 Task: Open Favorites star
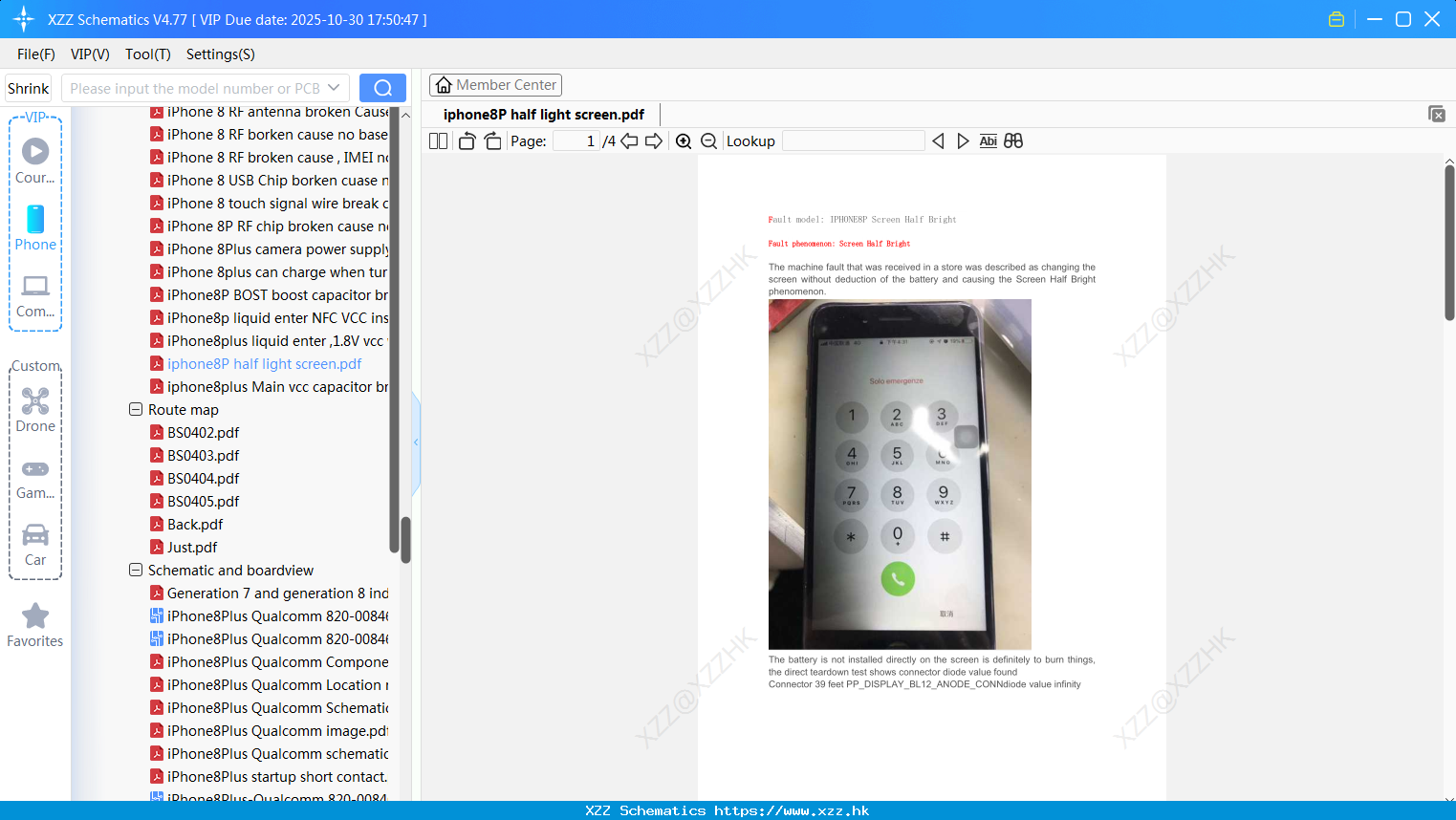(35, 625)
